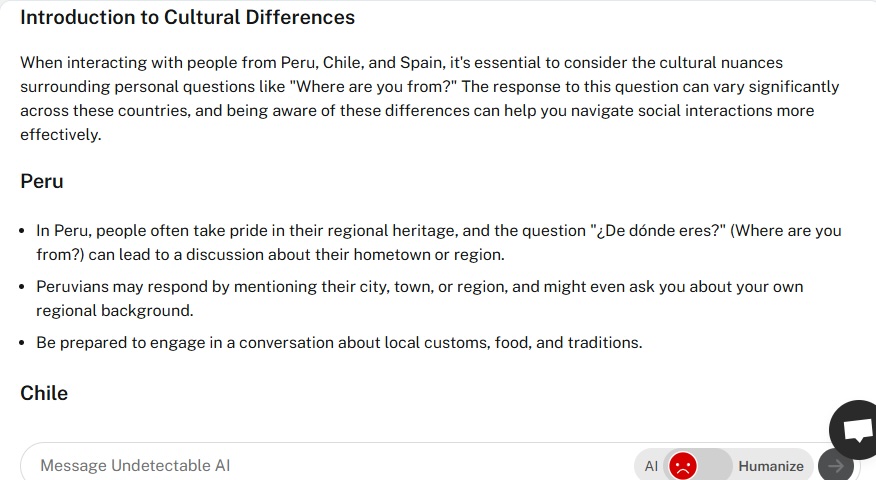
Task: Click the word effectively ending the intro
Action: click(x=60, y=135)
